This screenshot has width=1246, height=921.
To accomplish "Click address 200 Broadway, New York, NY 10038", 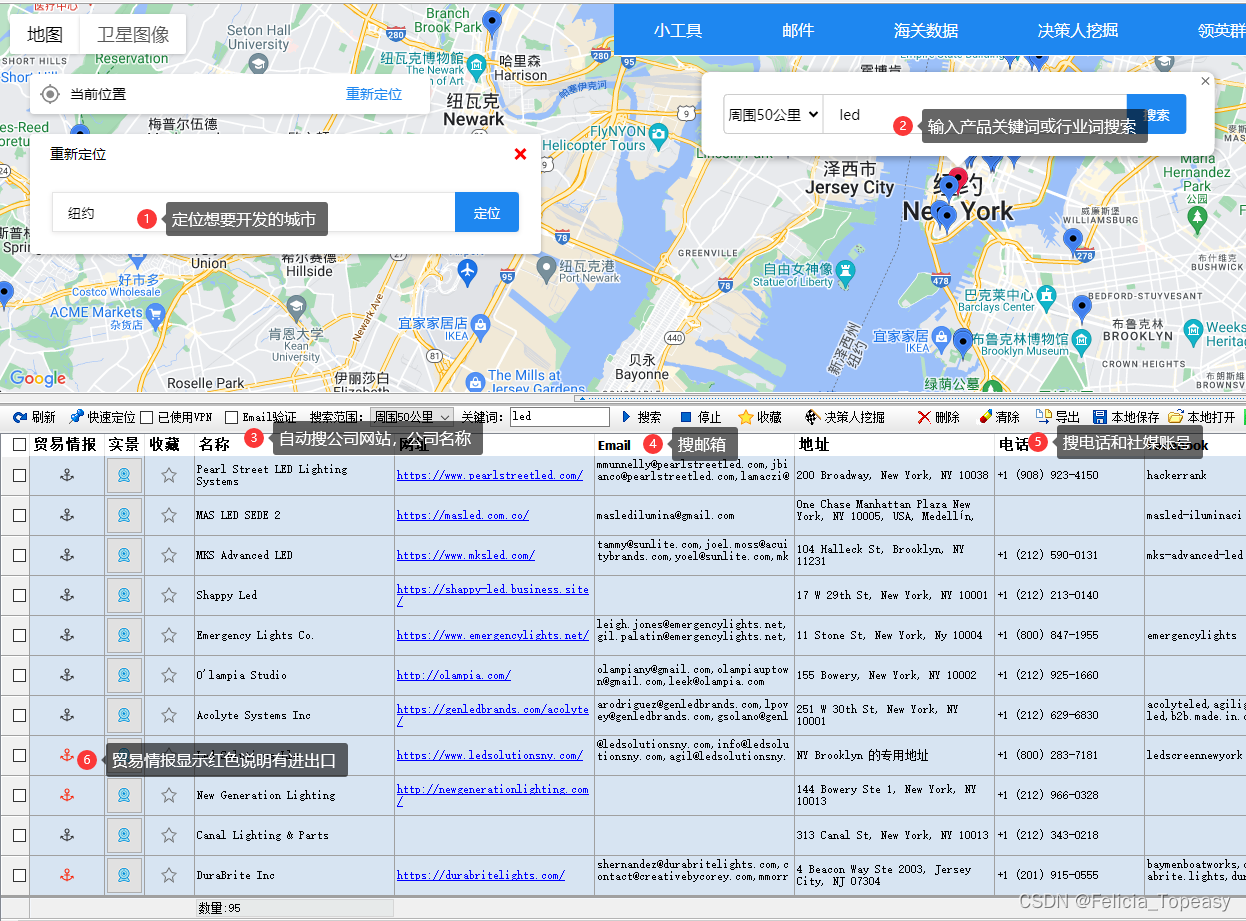I will click(892, 475).
